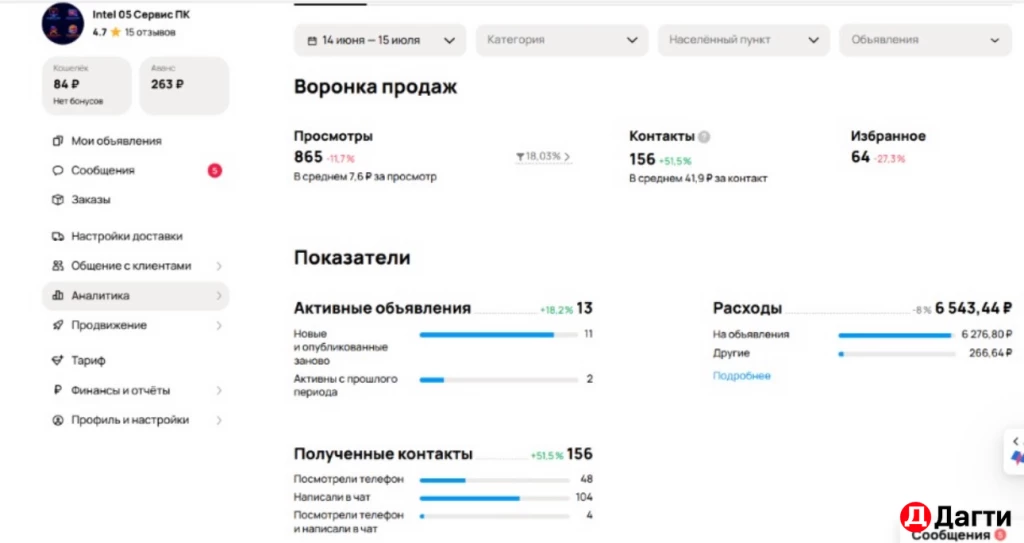Click the delivery settings truck icon
This screenshot has height=543, width=1024.
57,237
